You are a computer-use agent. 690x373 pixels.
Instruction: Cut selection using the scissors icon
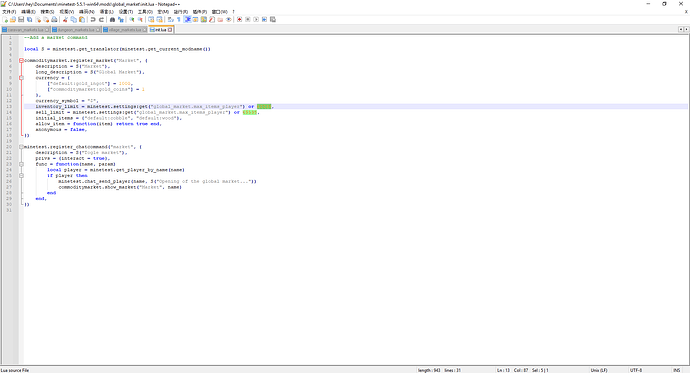pos(65,19)
